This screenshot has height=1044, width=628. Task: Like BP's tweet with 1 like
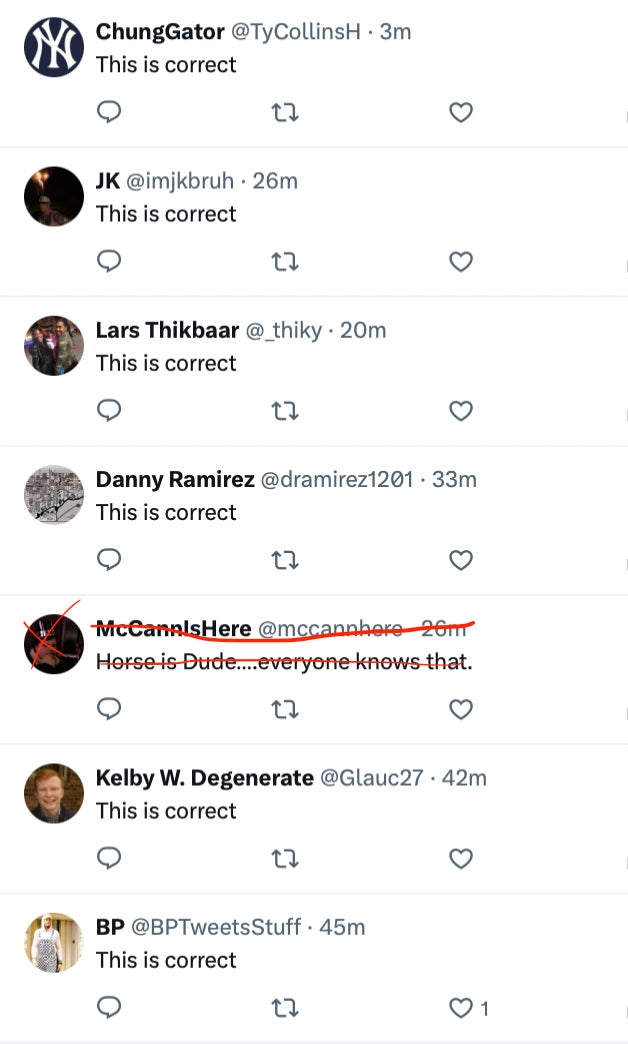pyautogui.click(x=460, y=1008)
